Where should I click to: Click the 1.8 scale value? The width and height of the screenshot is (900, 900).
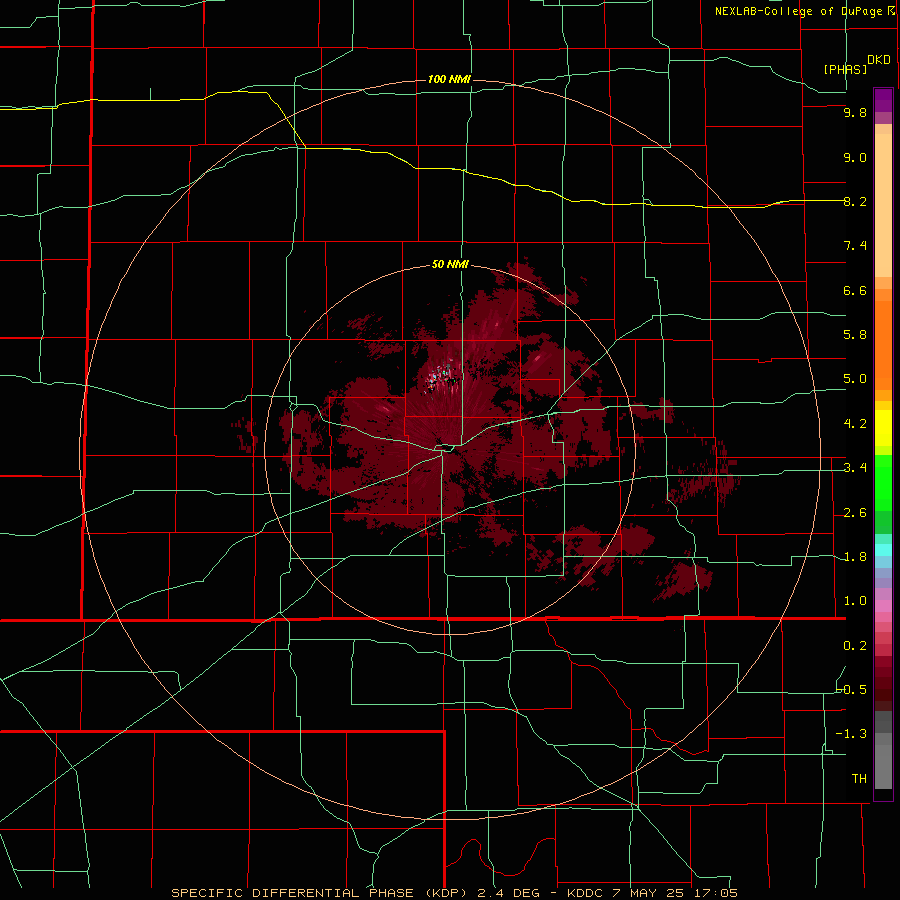855,557
